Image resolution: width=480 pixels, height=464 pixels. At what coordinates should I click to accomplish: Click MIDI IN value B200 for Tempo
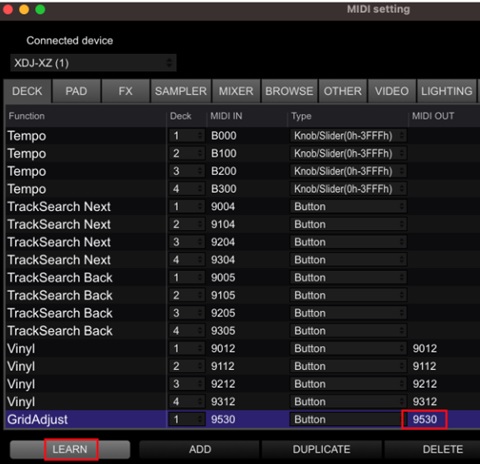point(224,171)
